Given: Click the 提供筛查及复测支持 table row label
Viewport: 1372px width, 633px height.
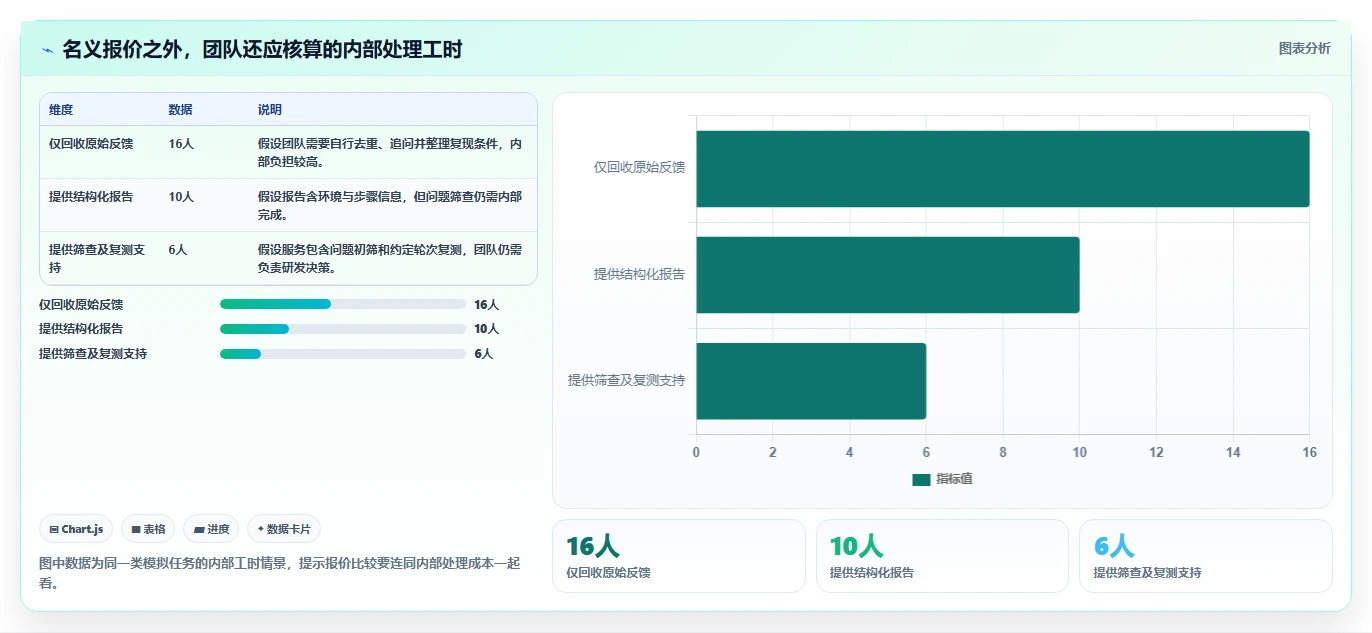Looking at the screenshot, I should click(97, 258).
